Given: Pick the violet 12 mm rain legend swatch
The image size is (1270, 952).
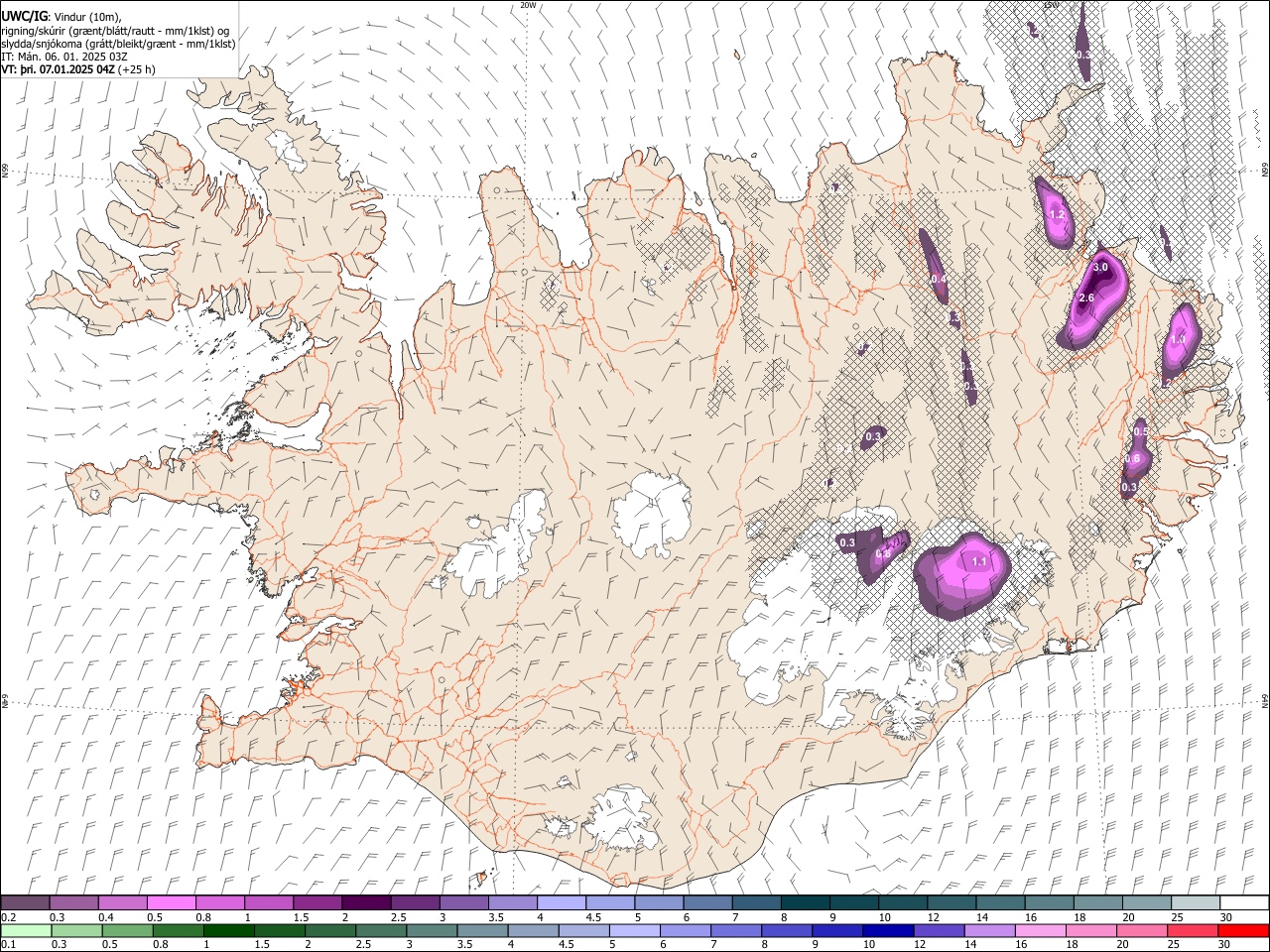Looking at the screenshot, I should pos(939,930).
